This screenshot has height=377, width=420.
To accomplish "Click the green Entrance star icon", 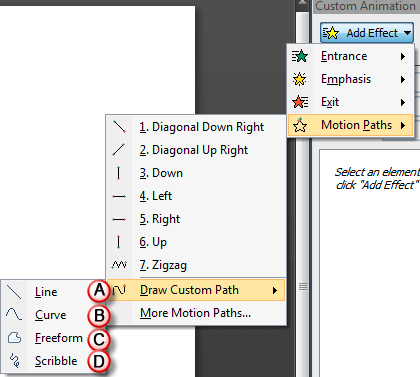I will 300,56.
